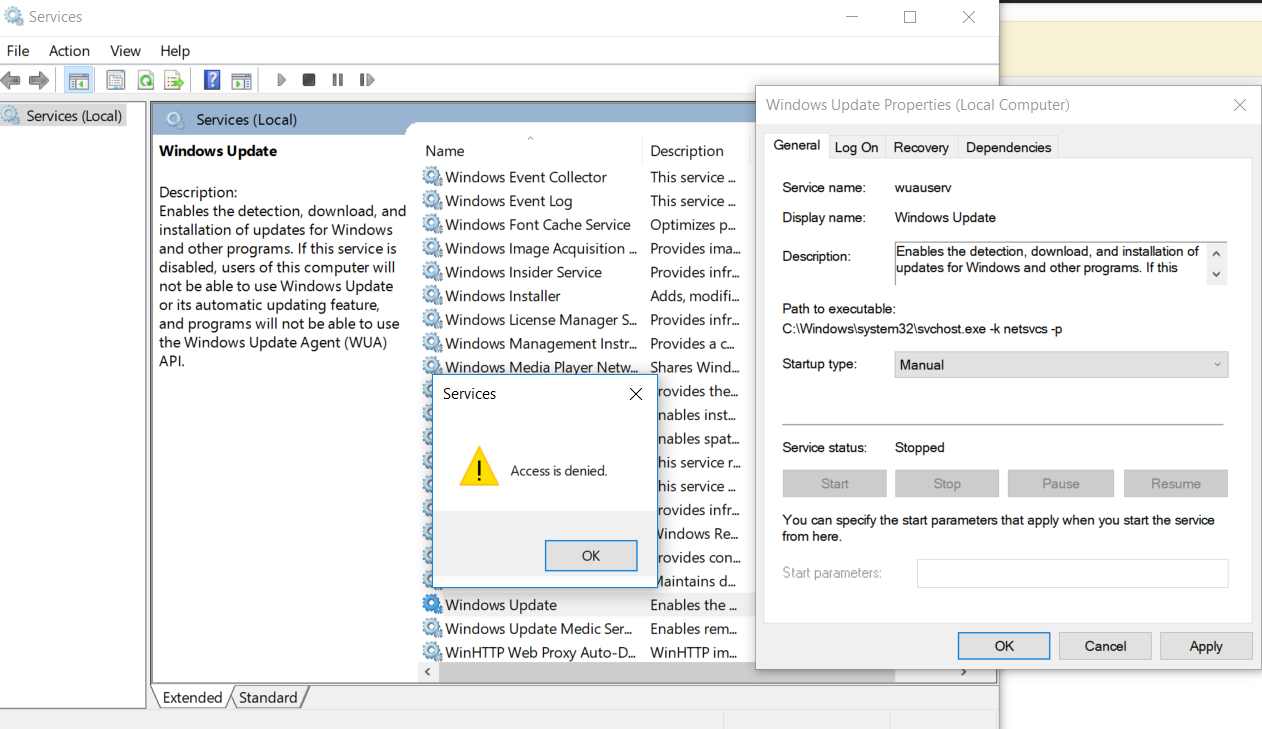Click gear icon beside Windows Font Cache Service
Image resolution: width=1262 pixels, height=729 pixels.
[x=432, y=225]
